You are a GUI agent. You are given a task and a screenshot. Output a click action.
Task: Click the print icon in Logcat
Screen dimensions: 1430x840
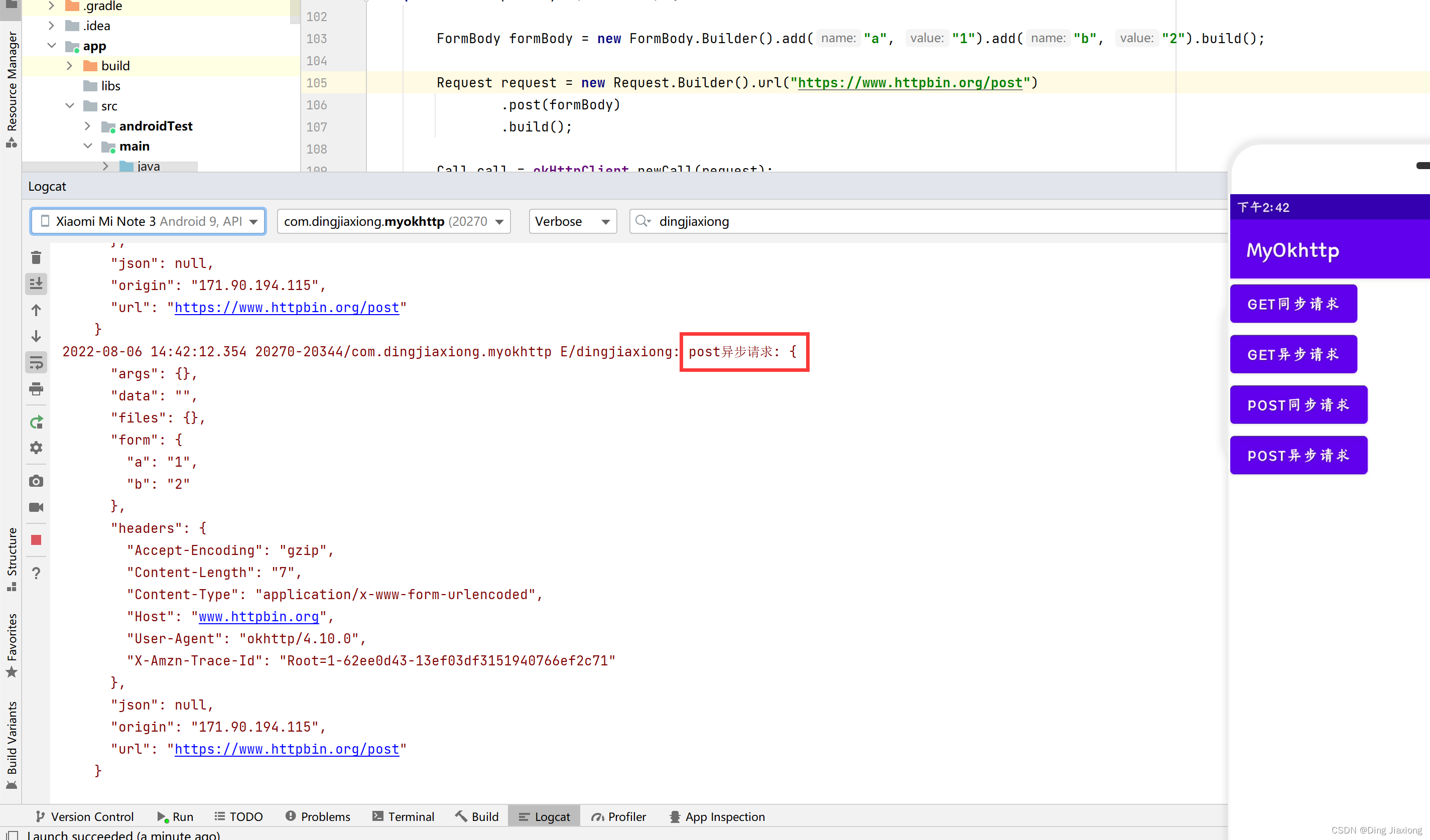[36, 388]
